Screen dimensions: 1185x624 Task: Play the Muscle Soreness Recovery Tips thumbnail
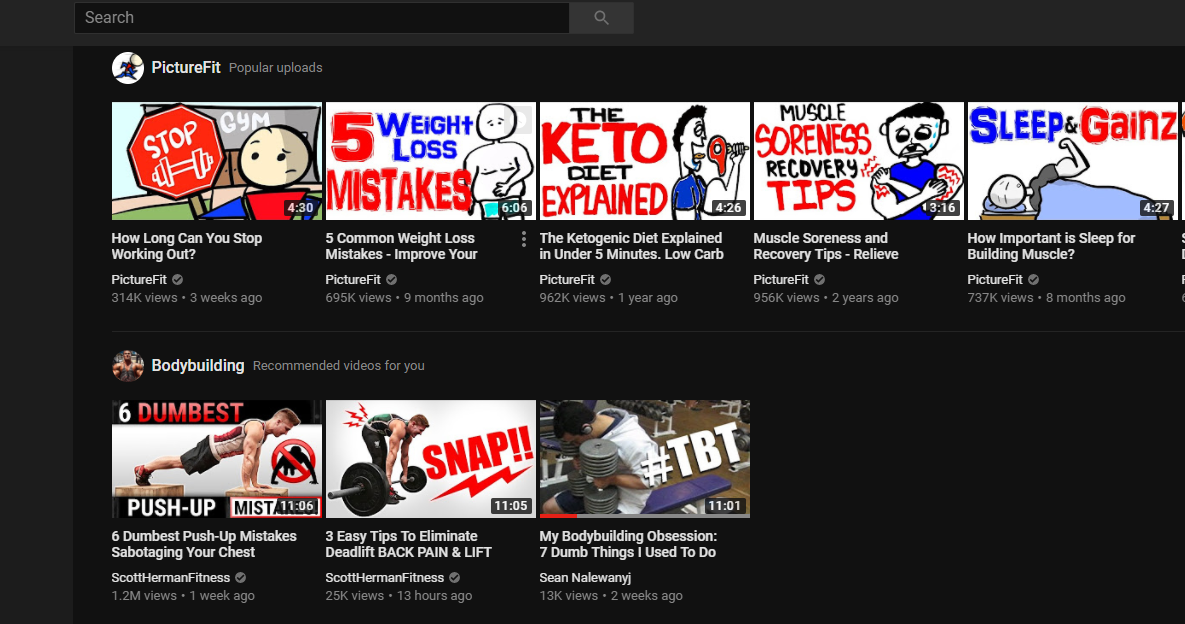point(859,161)
